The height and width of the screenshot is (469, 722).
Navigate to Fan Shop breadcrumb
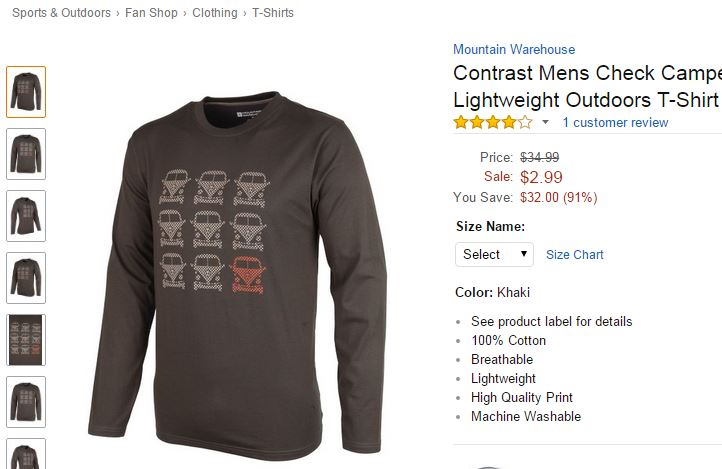point(151,13)
